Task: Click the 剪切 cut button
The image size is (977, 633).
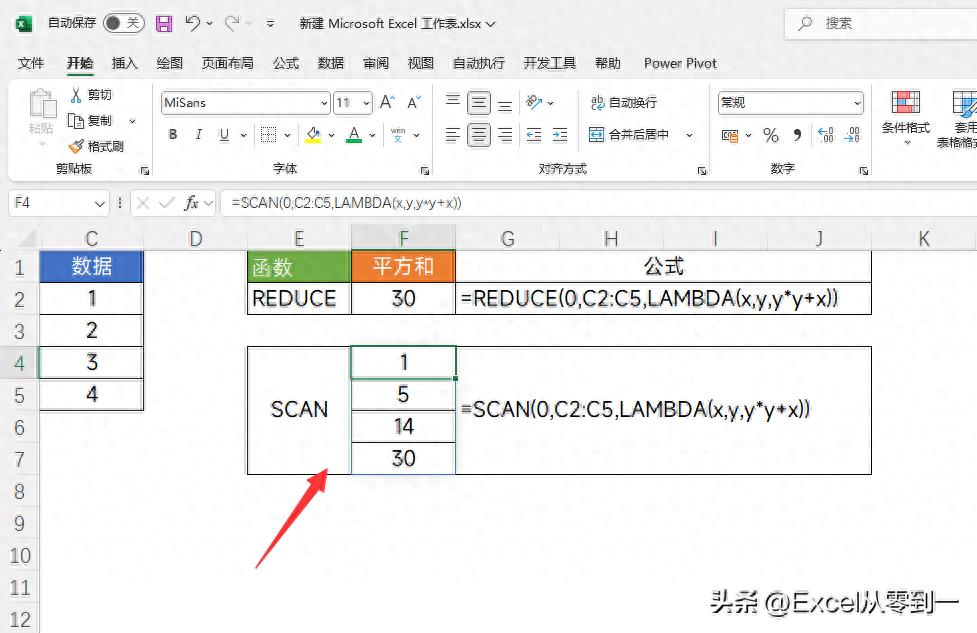Action: 91,95
